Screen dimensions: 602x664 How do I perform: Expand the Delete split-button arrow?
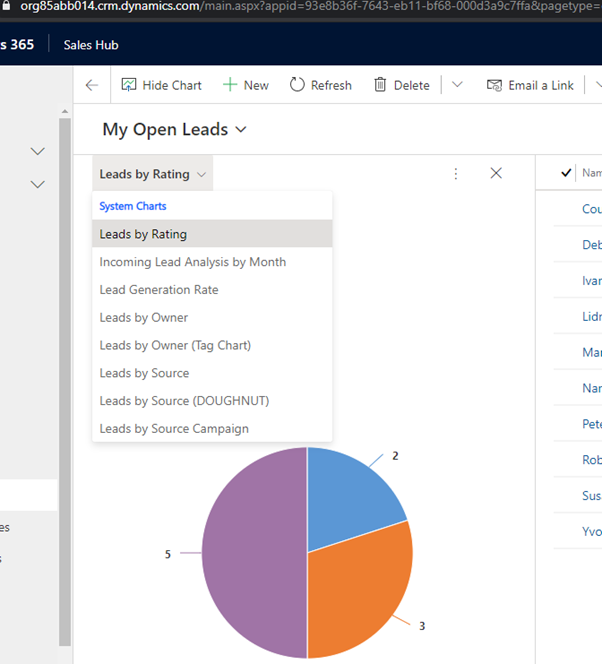(x=457, y=85)
